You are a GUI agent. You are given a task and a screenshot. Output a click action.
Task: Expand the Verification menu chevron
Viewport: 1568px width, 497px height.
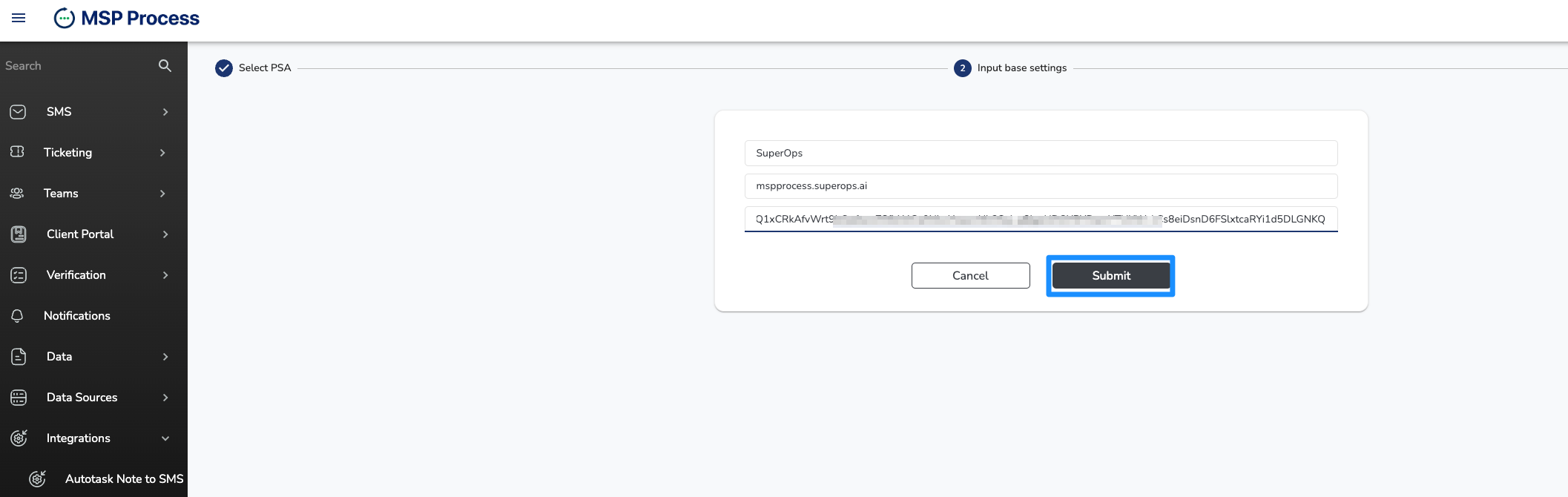coord(165,275)
